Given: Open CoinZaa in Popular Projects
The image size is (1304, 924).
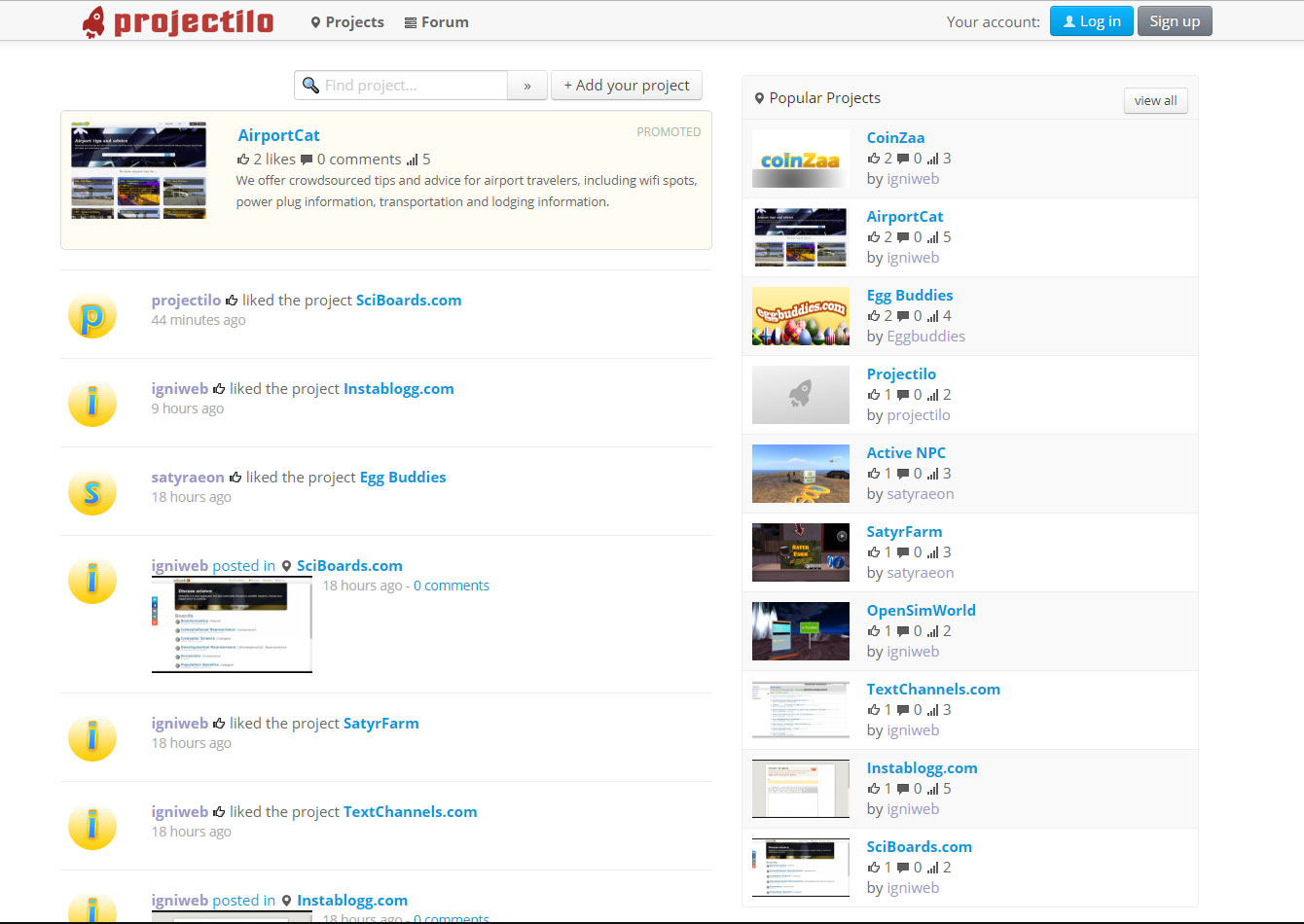Looking at the screenshot, I should point(896,138).
